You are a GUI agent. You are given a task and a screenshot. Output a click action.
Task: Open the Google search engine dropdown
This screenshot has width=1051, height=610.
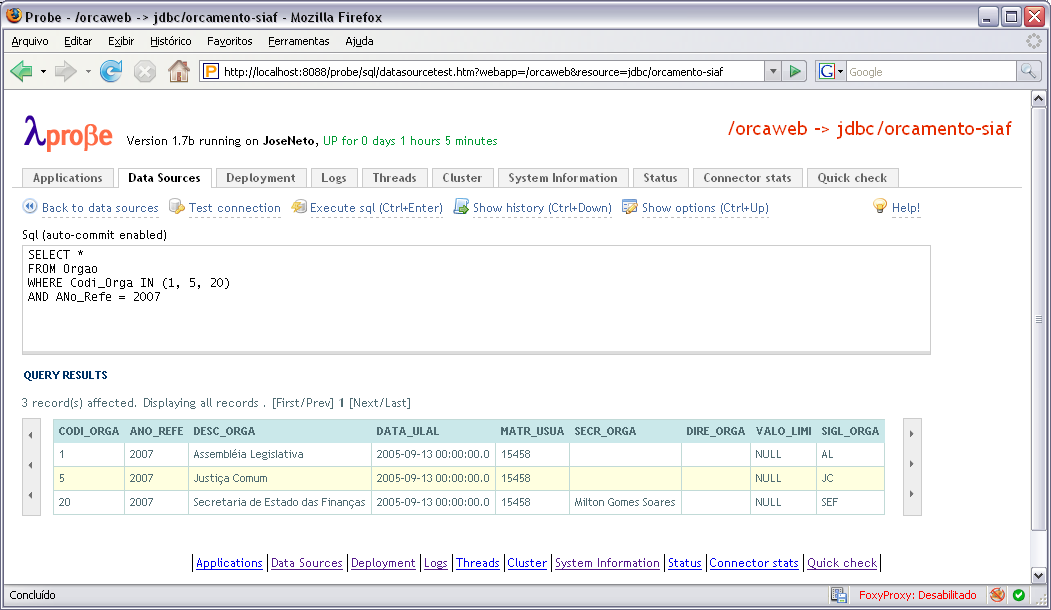click(831, 71)
